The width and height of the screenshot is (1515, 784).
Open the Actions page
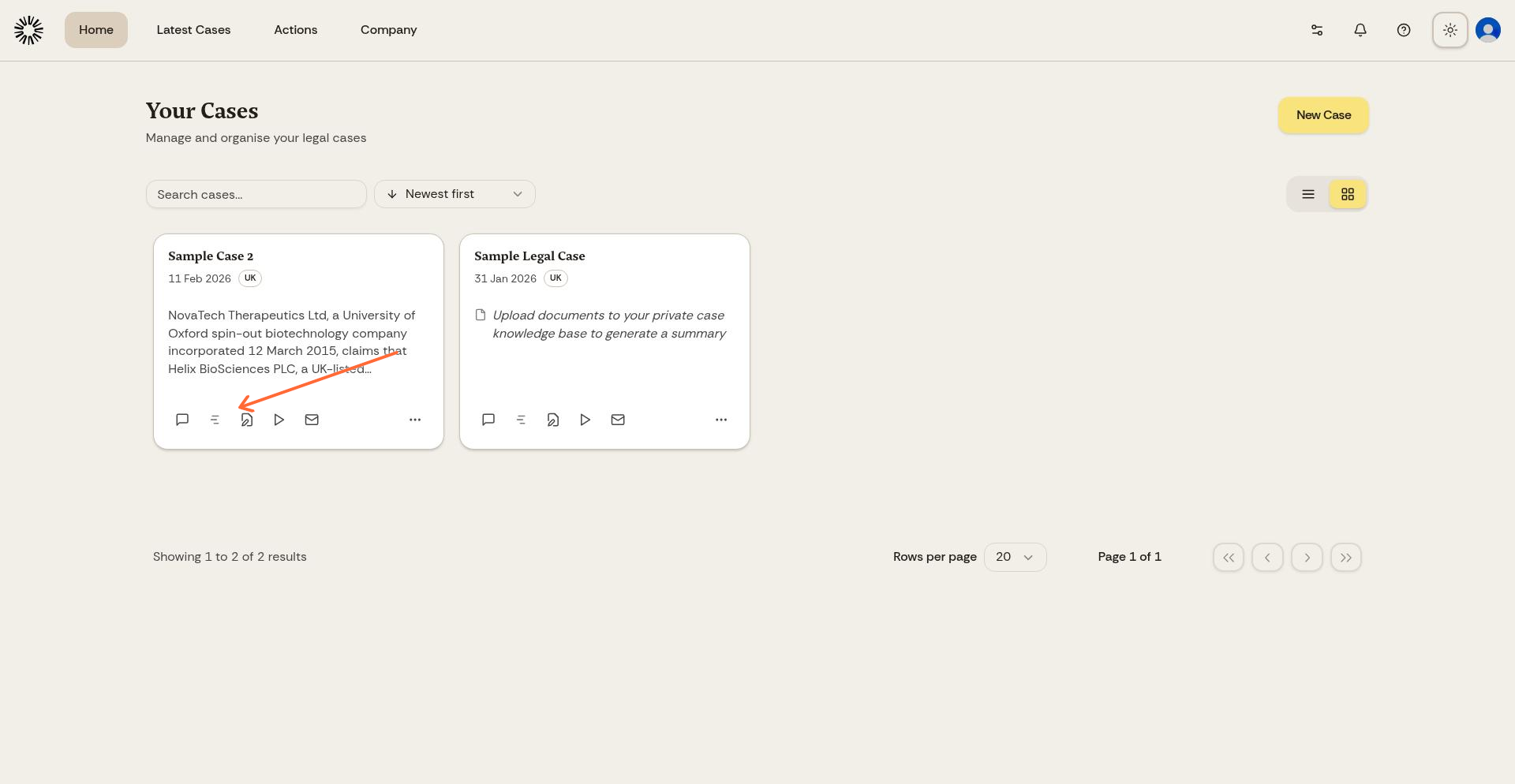pyautogui.click(x=296, y=30)
